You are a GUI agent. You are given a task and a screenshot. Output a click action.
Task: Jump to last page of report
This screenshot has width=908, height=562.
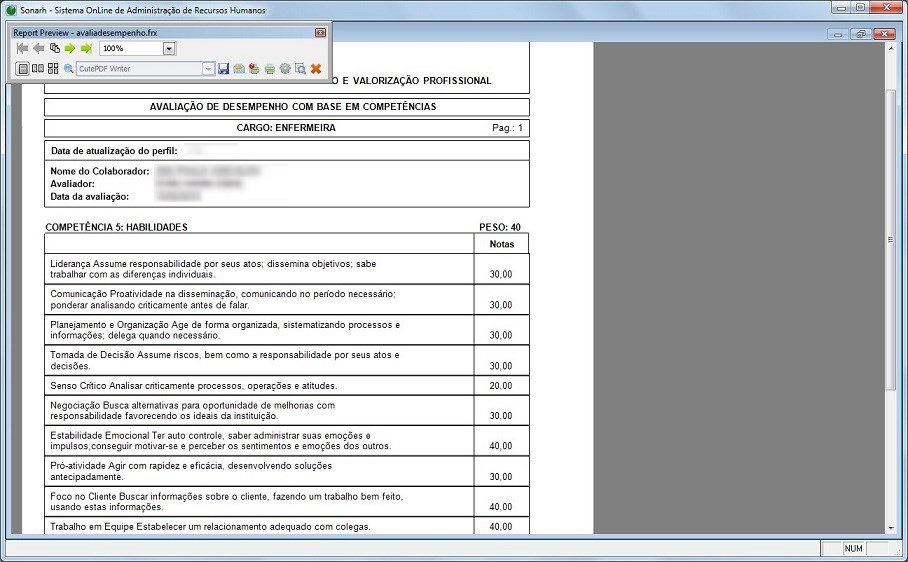coord(86,48)
